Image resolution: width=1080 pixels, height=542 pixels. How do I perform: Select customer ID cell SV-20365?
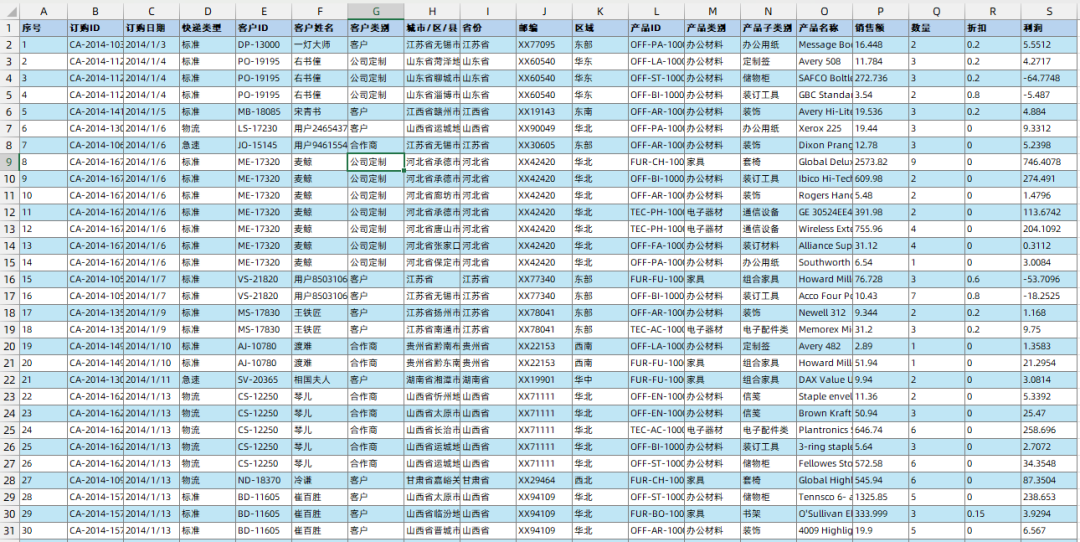pos(263,379)
